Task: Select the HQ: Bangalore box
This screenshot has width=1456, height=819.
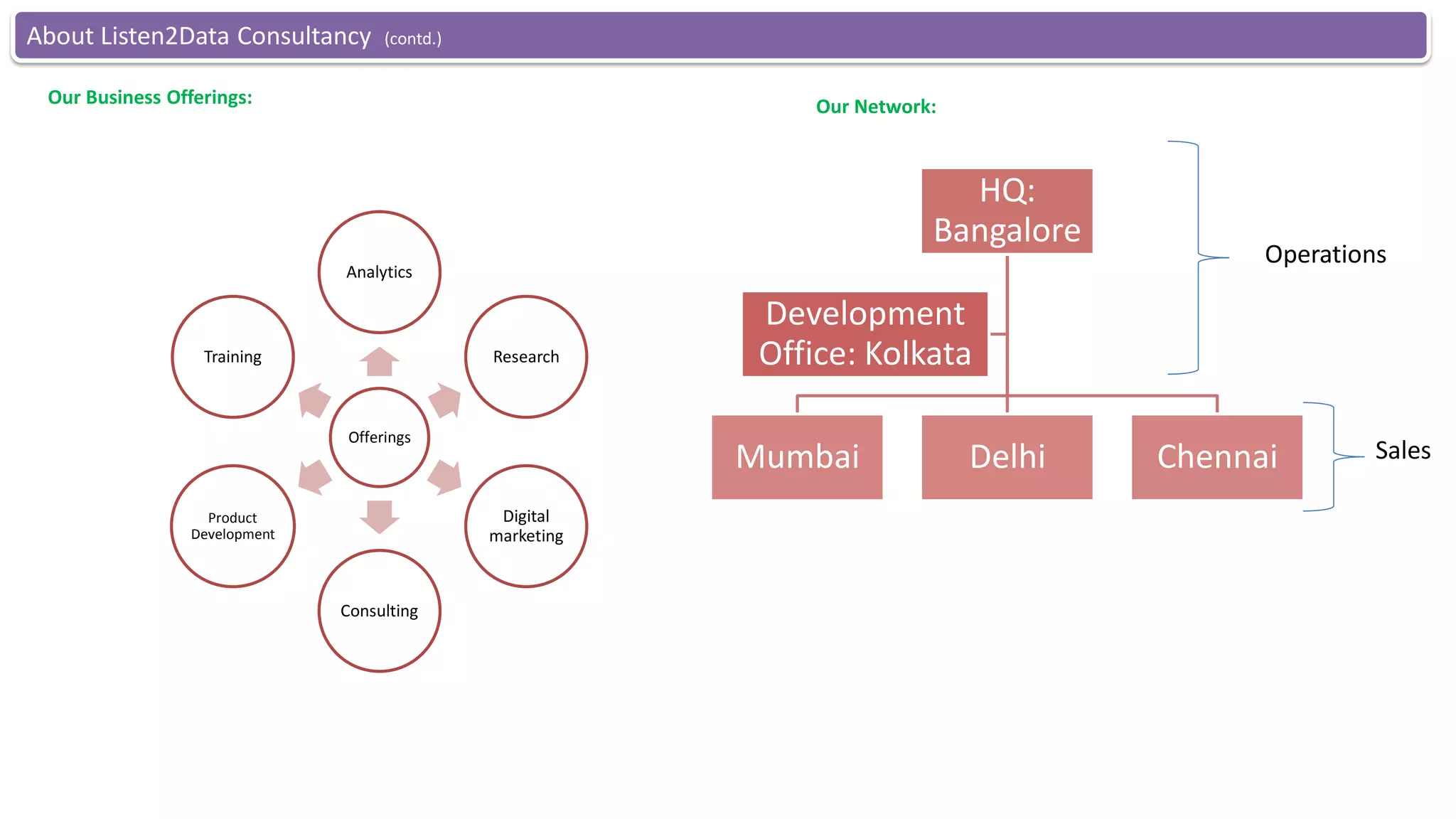Action: [x=1007, y=211]
